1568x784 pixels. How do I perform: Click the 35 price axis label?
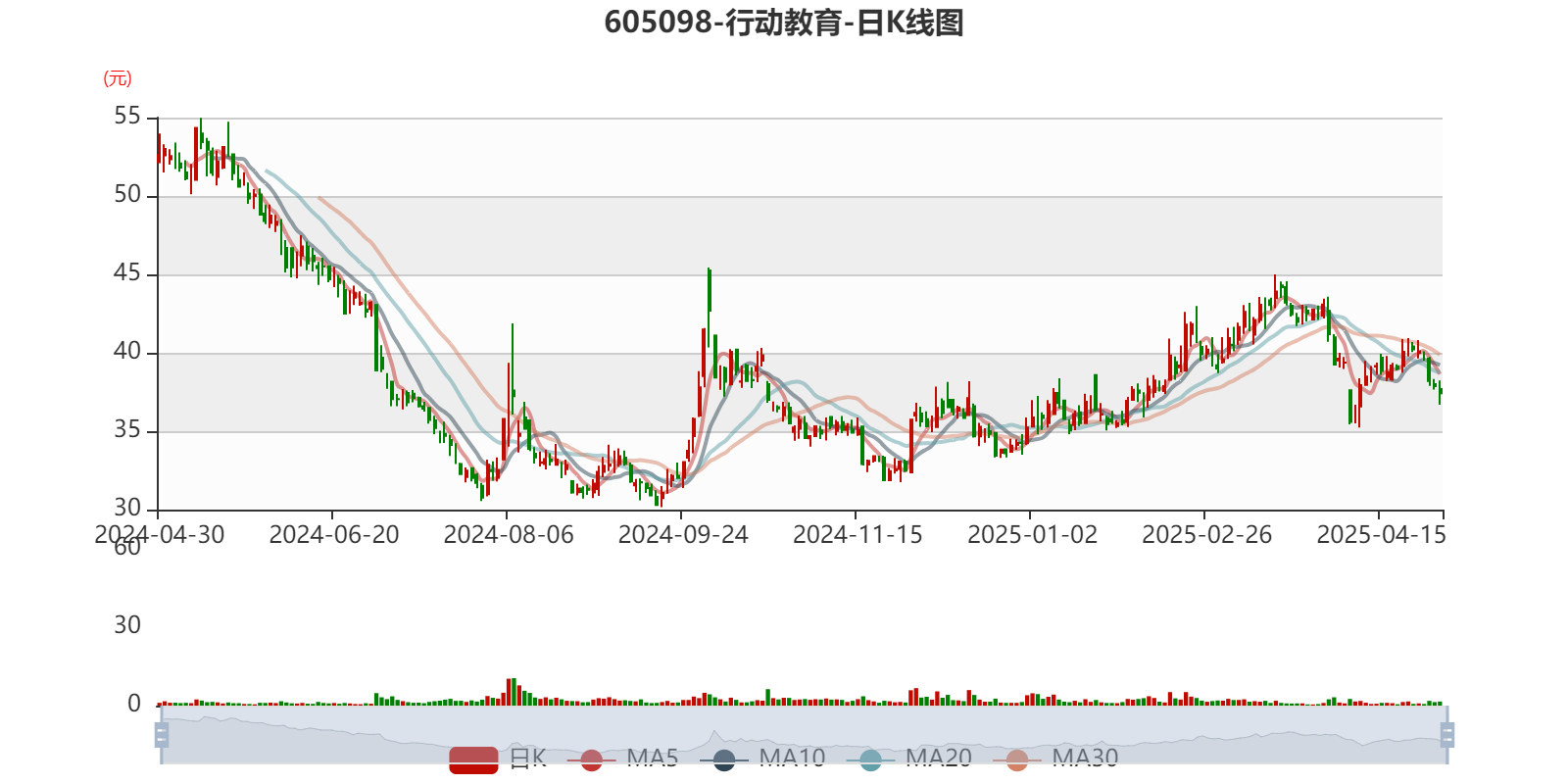[127, 430]
